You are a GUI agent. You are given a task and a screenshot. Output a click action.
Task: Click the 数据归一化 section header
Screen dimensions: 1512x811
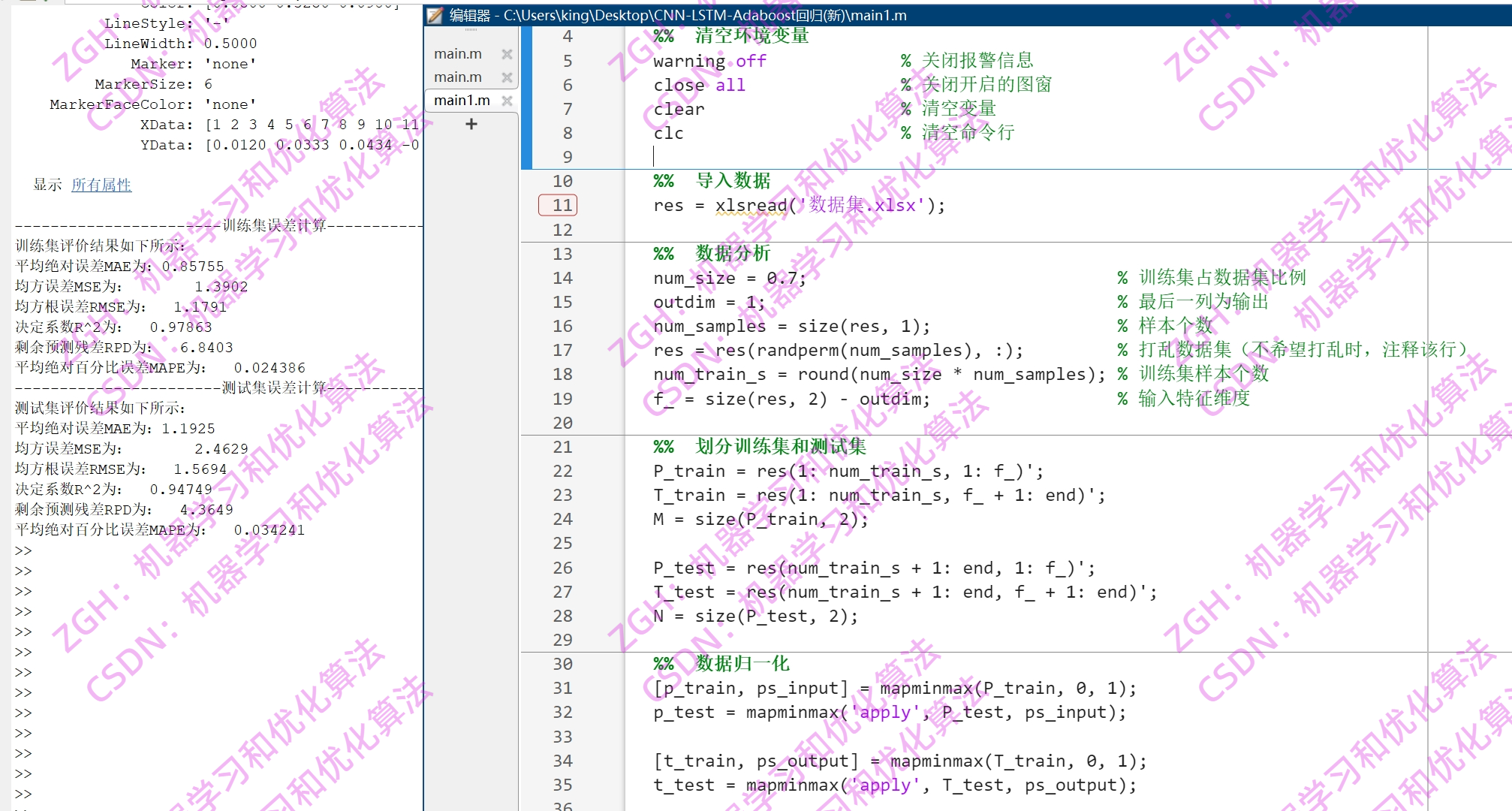[x=742, y=664]
